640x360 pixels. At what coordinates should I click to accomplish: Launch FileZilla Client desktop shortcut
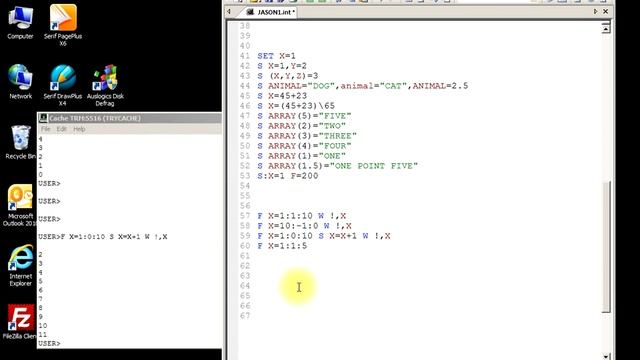point(20,322)
